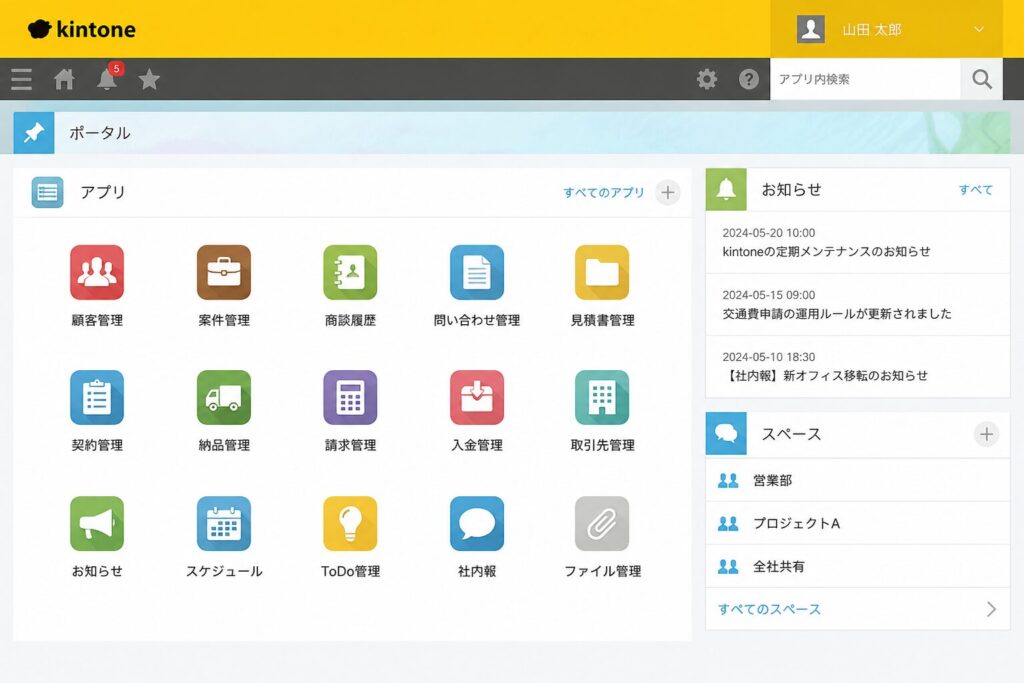Click the portal pin icon

[34, 133]
